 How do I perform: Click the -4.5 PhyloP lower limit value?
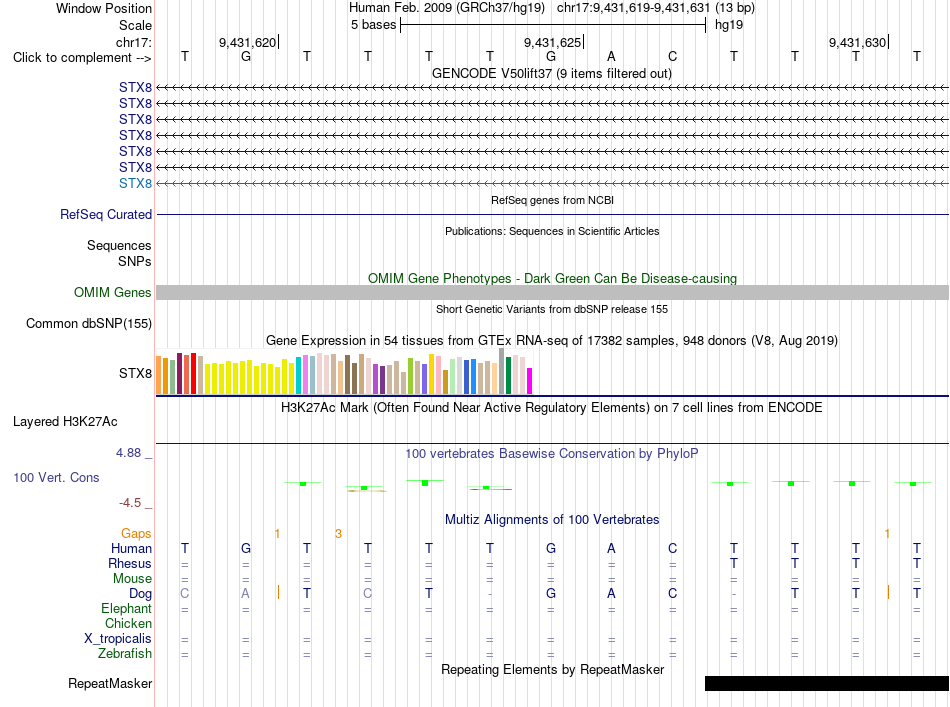point(130,502)
